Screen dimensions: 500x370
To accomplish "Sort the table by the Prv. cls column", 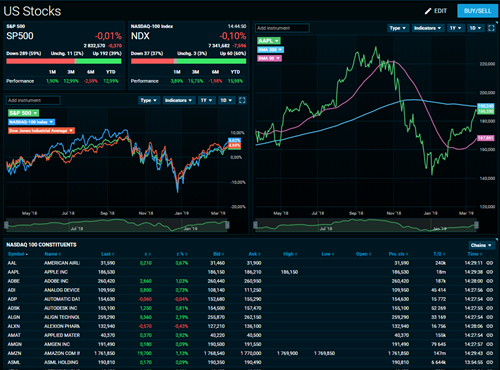I will tap(398, 254).
